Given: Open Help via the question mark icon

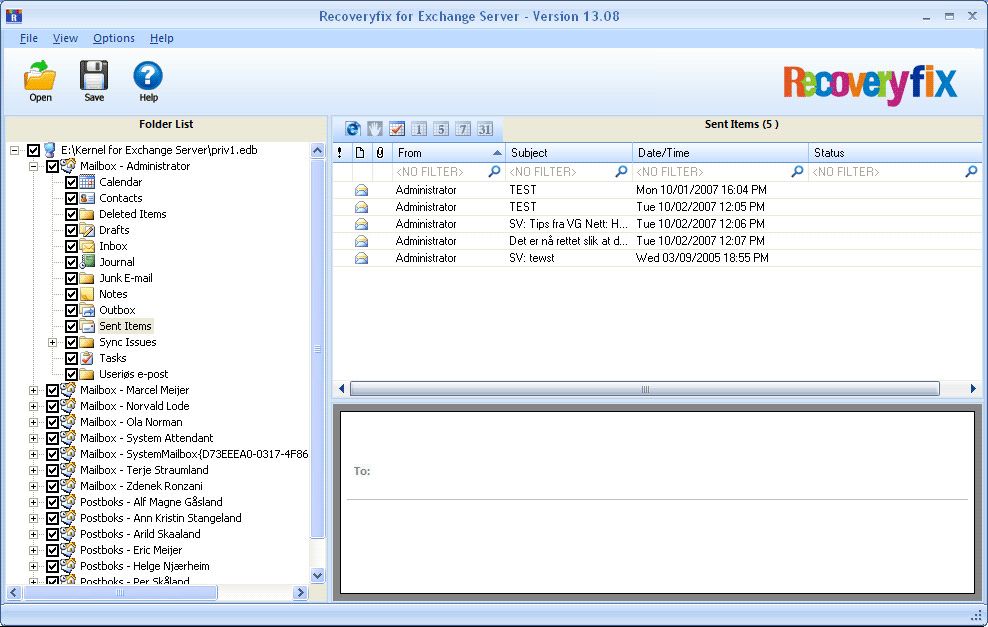Looking at the screenshot, I should [148, 76].
